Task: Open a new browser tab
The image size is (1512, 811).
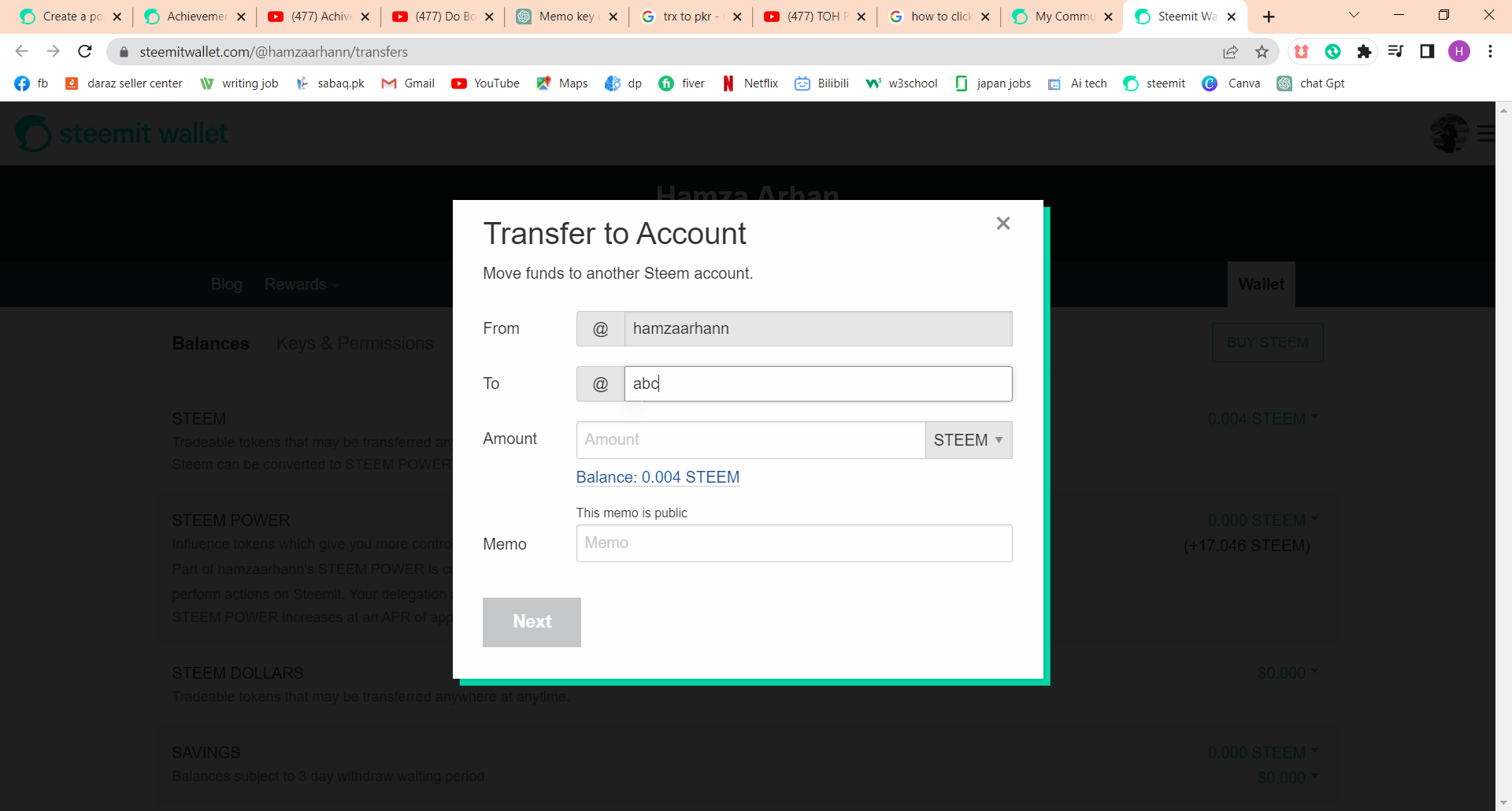Action: (x=1269, y=17)
